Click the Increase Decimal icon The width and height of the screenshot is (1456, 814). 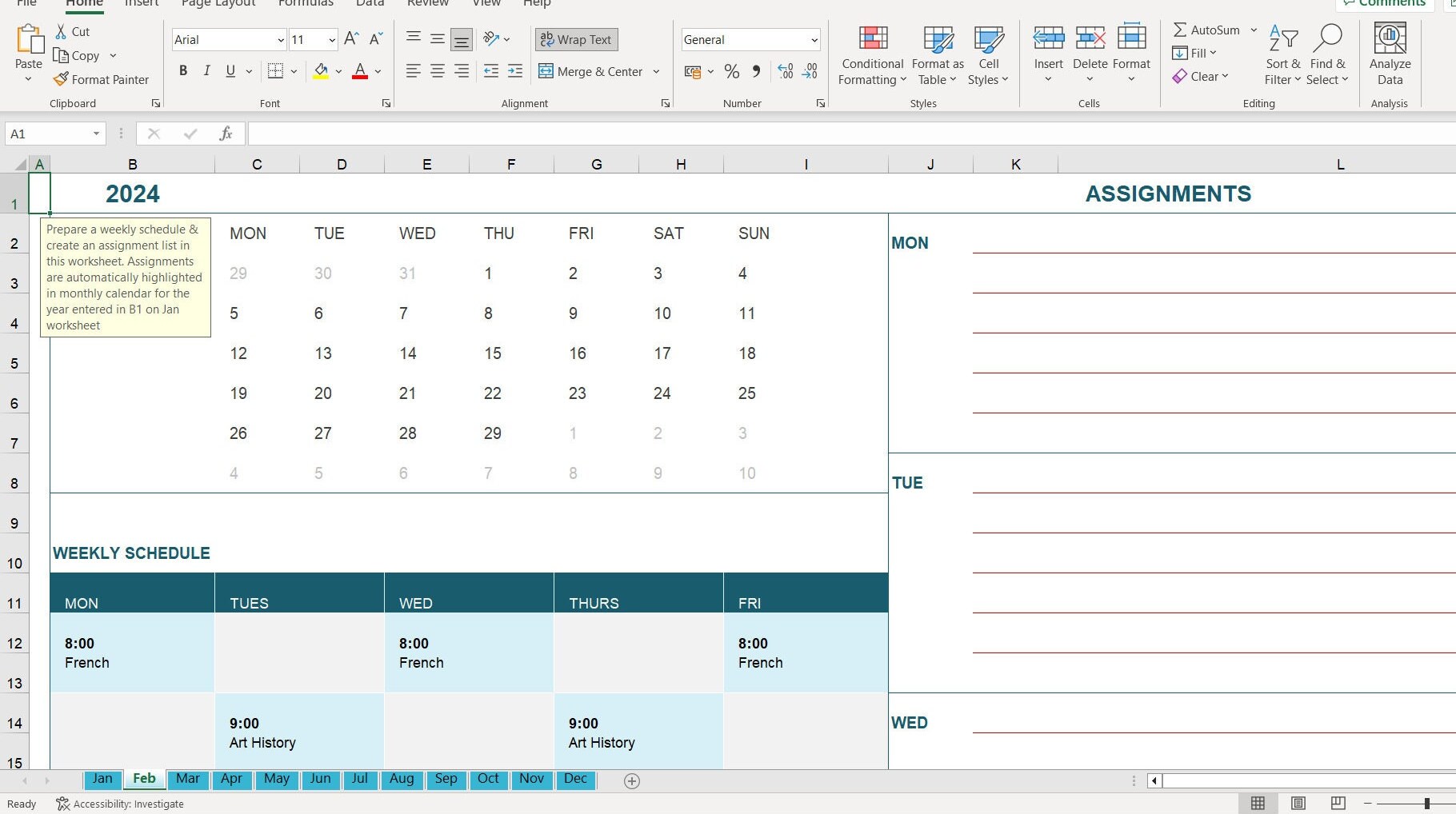785,71
